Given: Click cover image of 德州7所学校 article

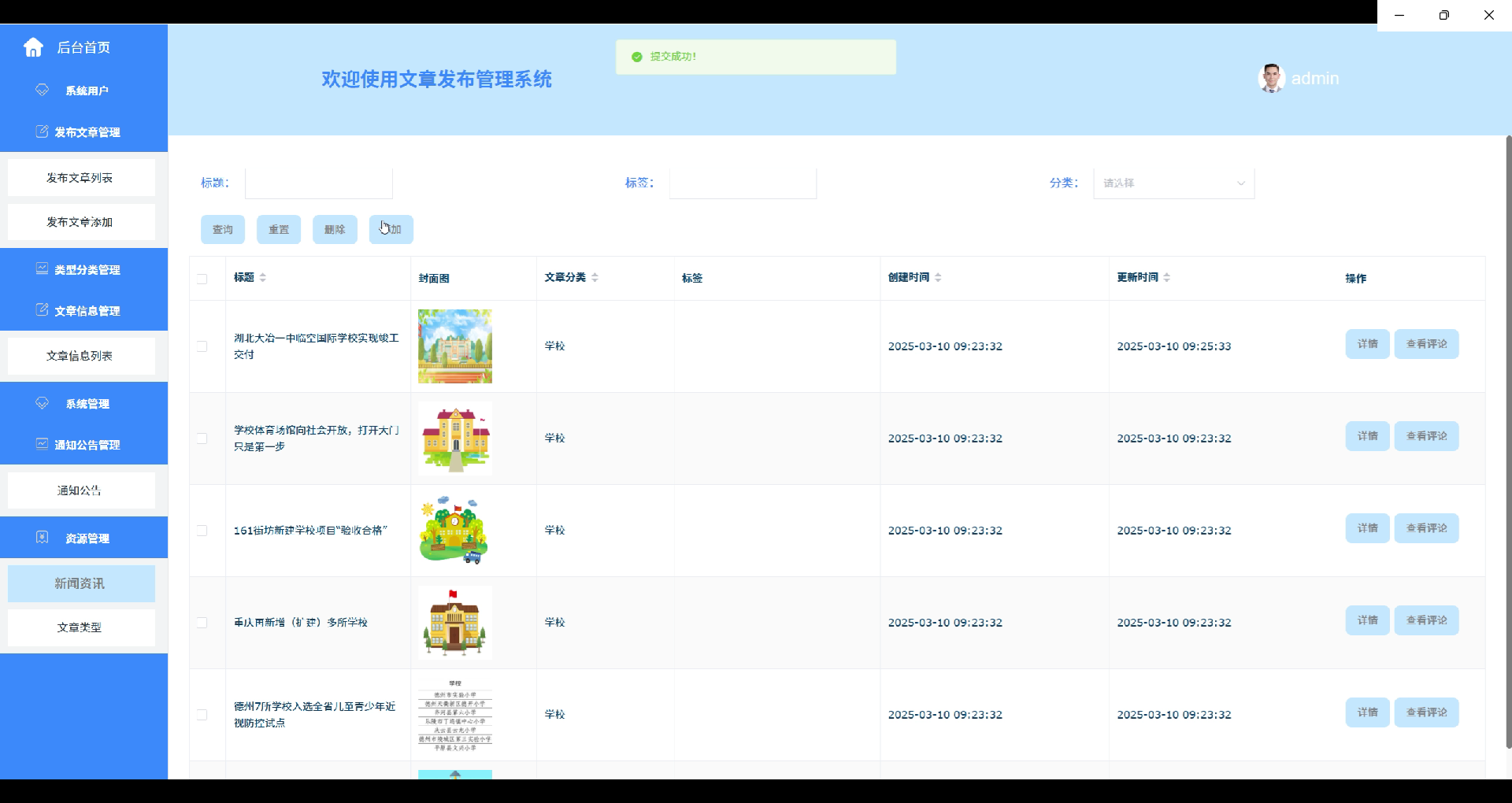Looking at the screenshot, I should [455, 715].
